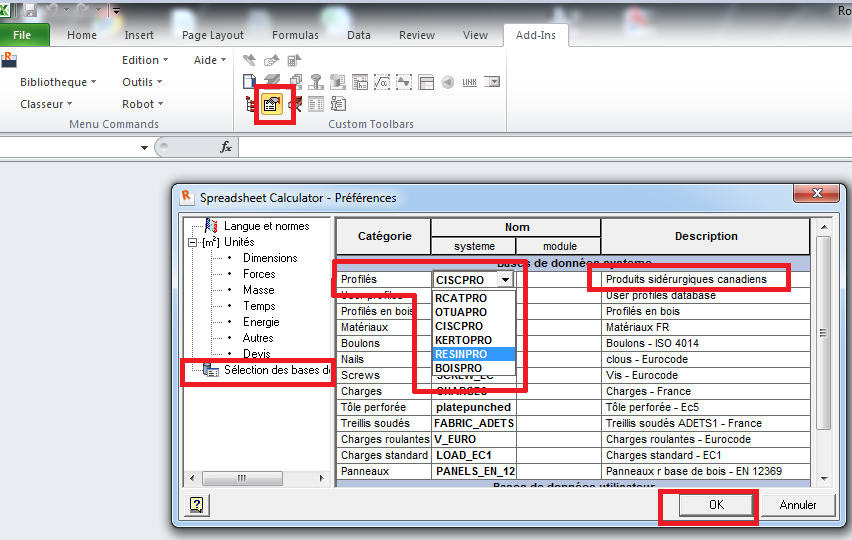Switch to the Insert tab
Screen dimensions: 852x540
[139, 35]
